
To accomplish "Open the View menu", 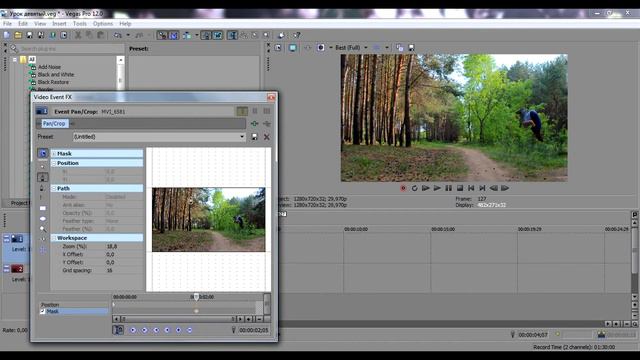I will [40, 24].
